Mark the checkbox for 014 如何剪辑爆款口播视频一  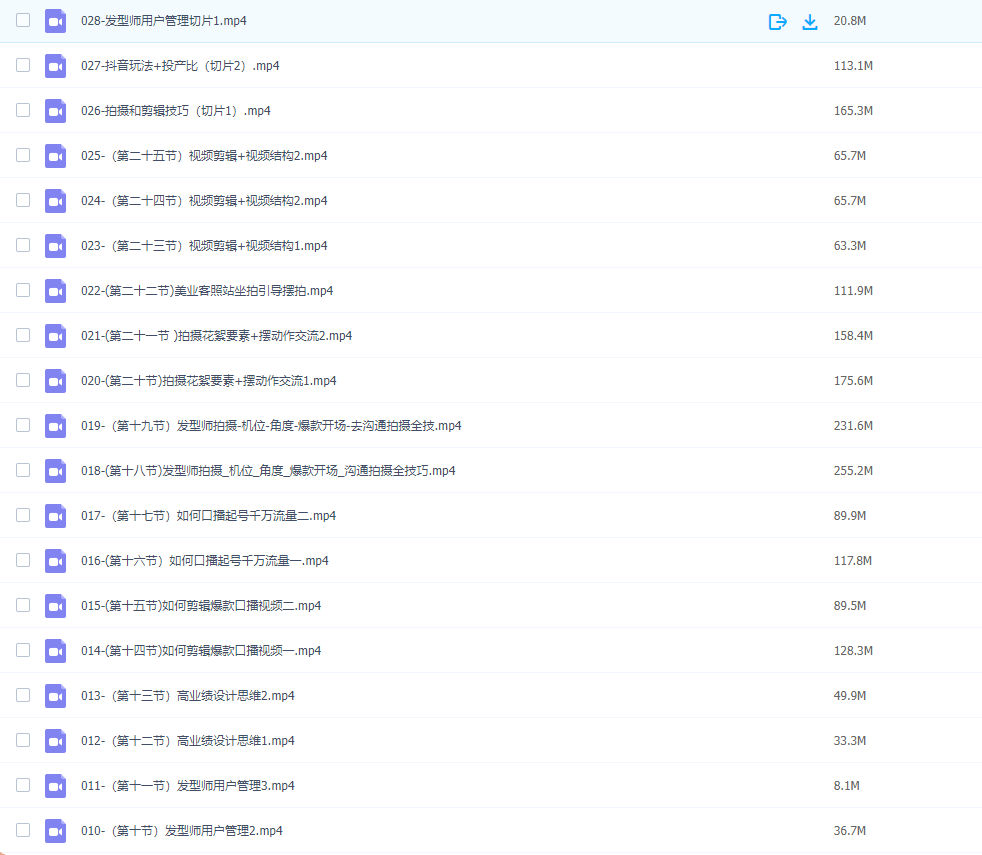(x=23, y=650)
